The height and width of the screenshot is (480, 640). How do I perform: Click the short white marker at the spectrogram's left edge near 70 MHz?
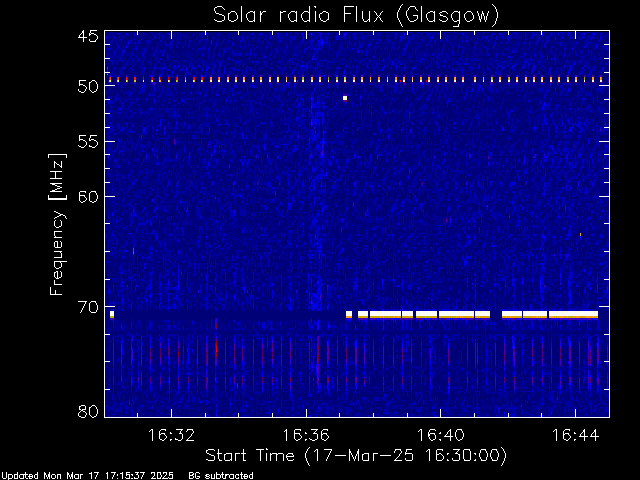pos(112,314)
